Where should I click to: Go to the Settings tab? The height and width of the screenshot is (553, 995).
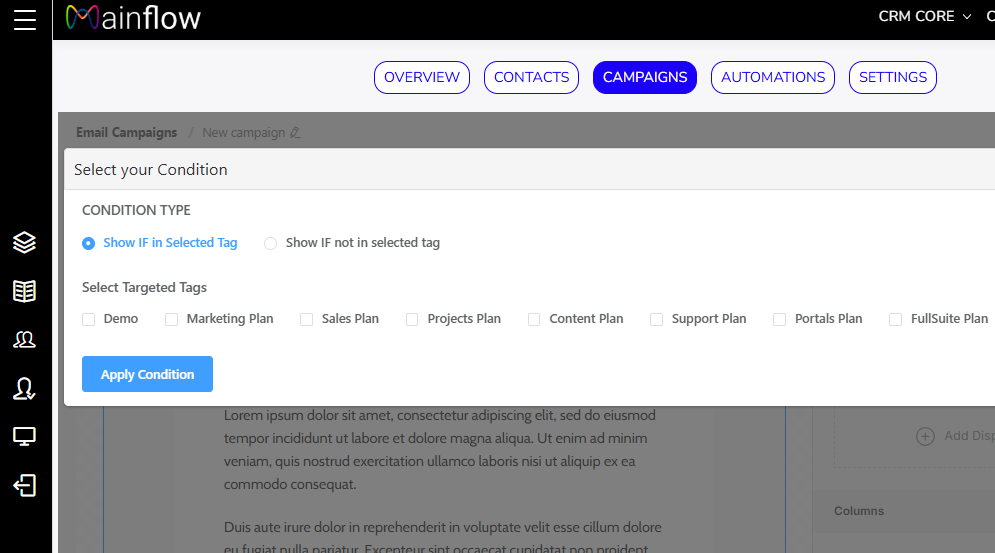click(x=893, y=77)
